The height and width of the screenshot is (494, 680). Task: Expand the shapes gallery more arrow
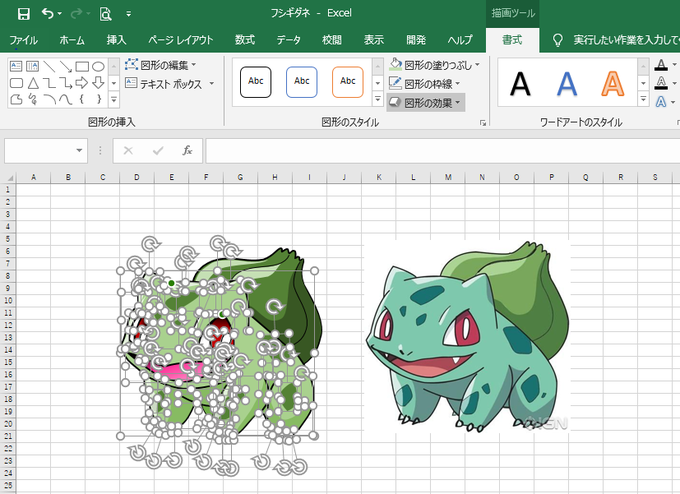[114, 100]
